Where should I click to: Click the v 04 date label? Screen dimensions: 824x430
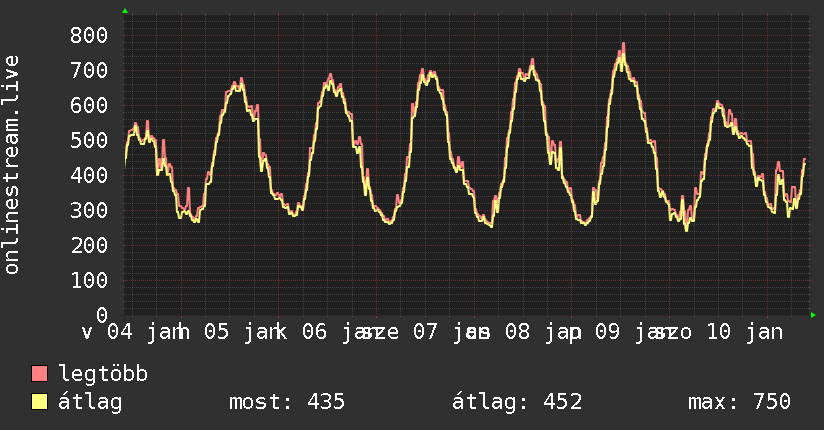pos(107,332)
